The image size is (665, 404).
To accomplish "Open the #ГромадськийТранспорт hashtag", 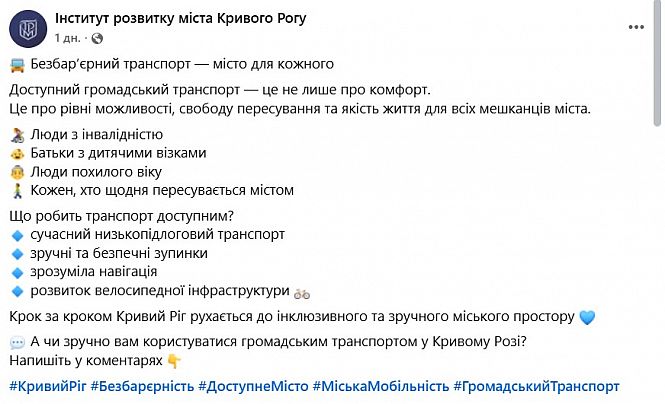I will [536, 386].
